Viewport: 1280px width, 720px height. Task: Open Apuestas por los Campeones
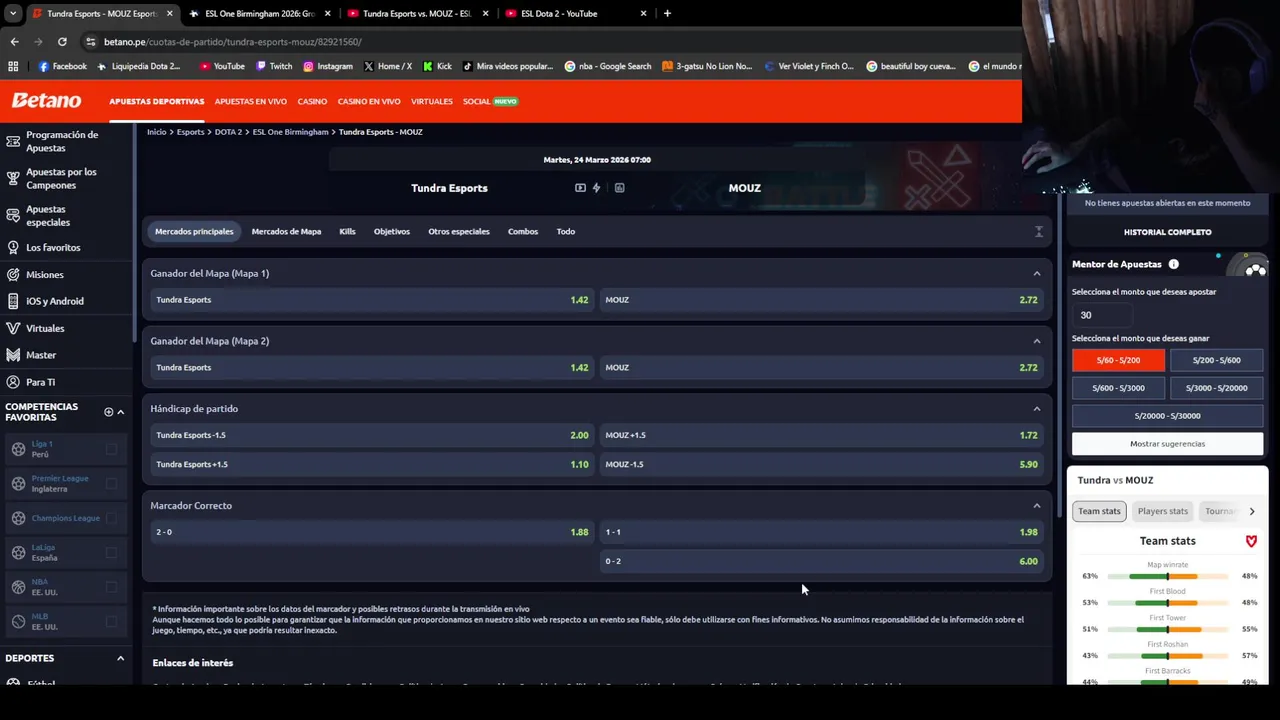click(66, 178)
